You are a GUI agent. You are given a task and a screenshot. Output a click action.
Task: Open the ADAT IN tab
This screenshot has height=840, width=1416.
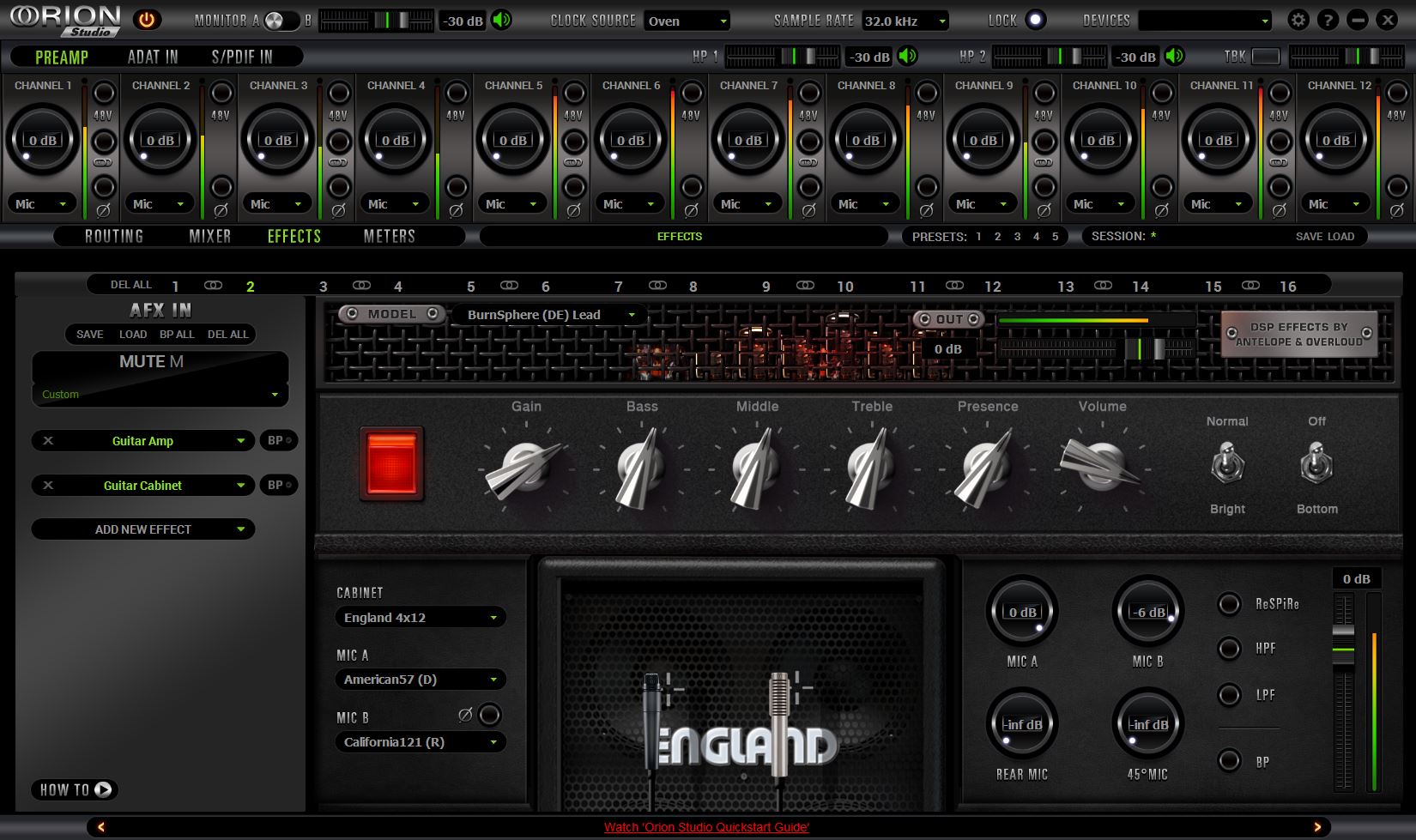(x=153, y=57)
